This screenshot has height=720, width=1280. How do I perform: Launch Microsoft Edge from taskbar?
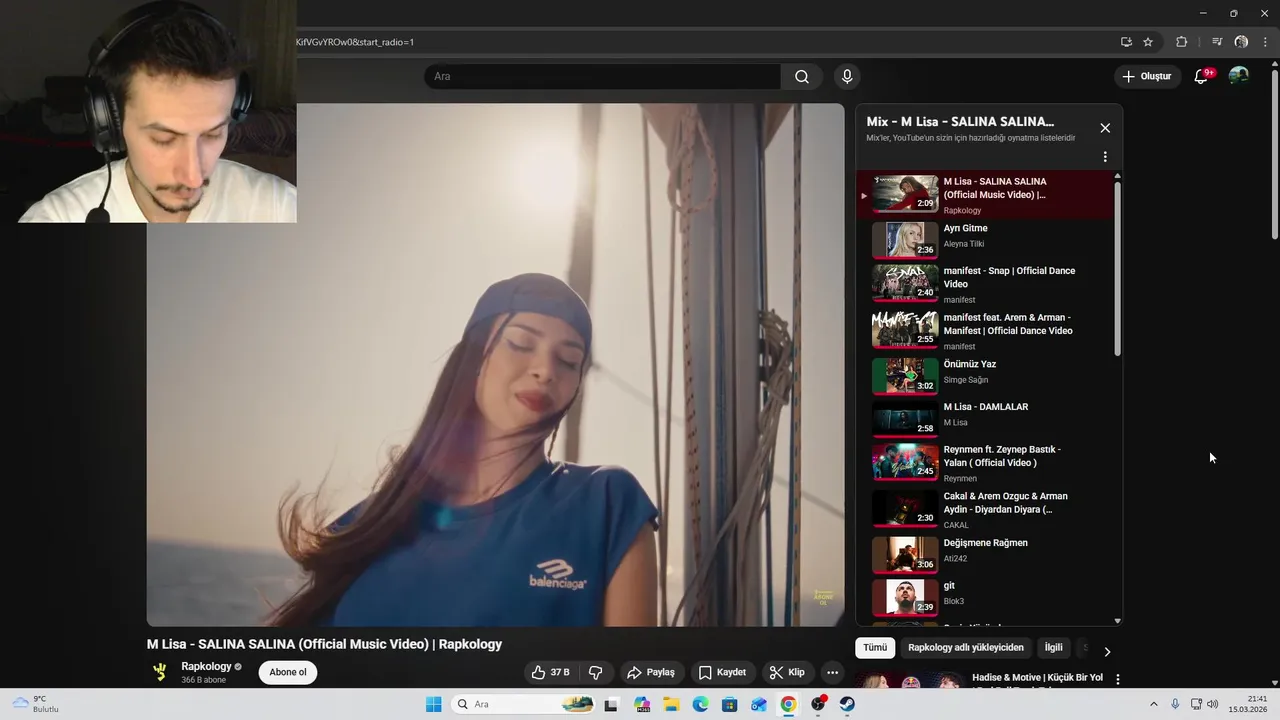pyautogui.click(x=701, y=704)
